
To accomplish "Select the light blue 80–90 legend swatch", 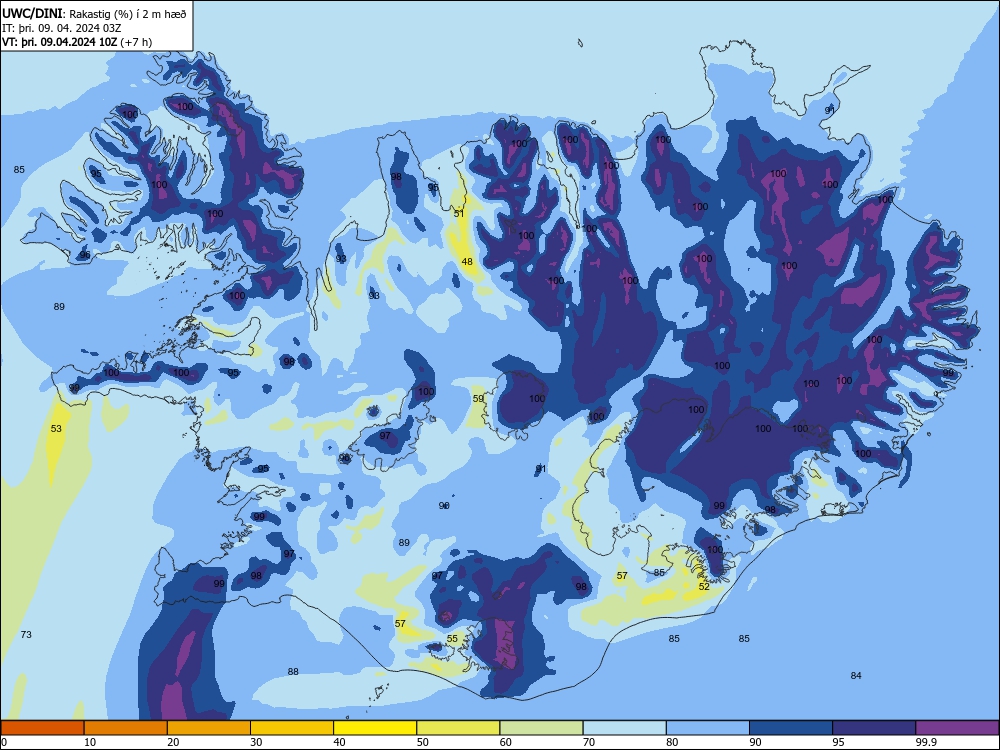I will tap(708, 728).
